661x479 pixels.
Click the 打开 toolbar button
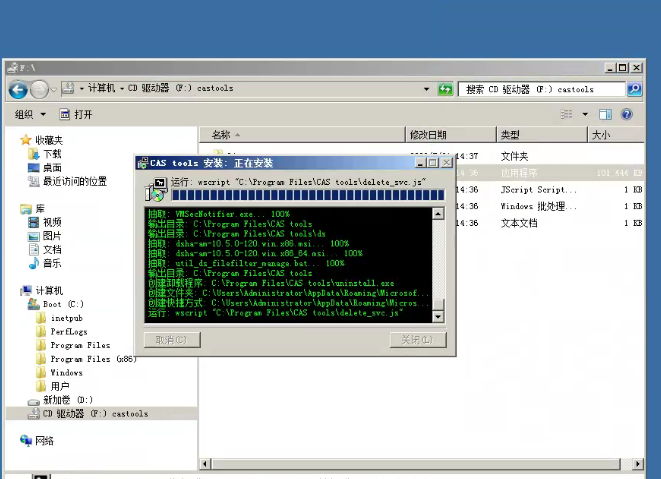(x=76, y=114)
